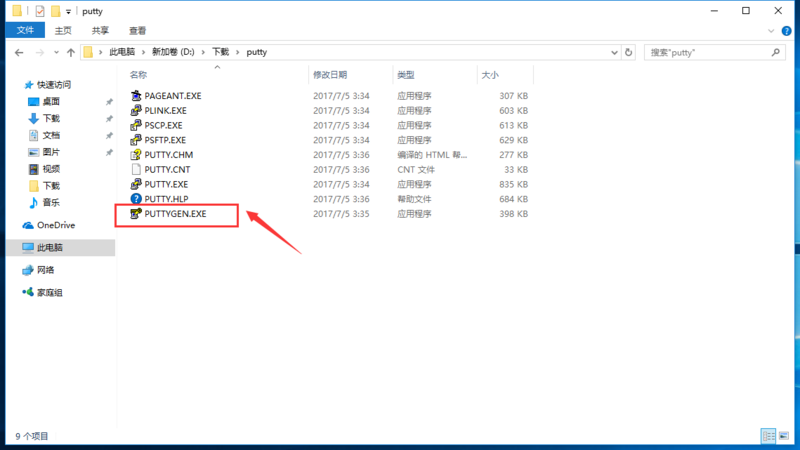Open the PAGEANT.EXE file icon
800x450 pixels.
(136, 95)
